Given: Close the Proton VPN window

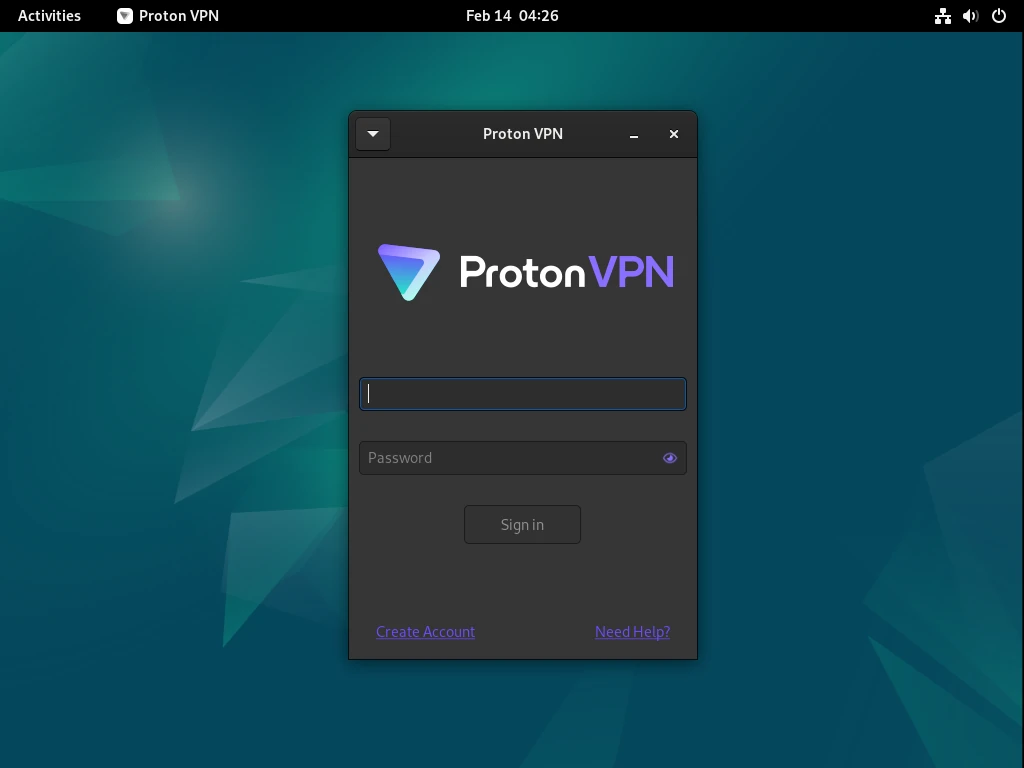Looking at the screenshot, I should [674, 134].
